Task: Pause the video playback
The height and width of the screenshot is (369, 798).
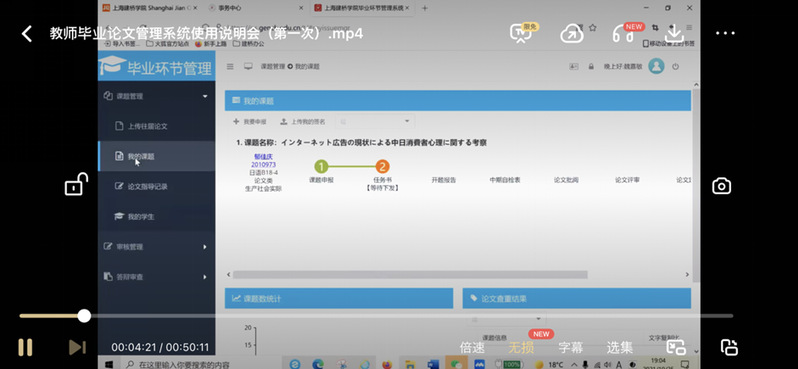Action: [25, 347]
